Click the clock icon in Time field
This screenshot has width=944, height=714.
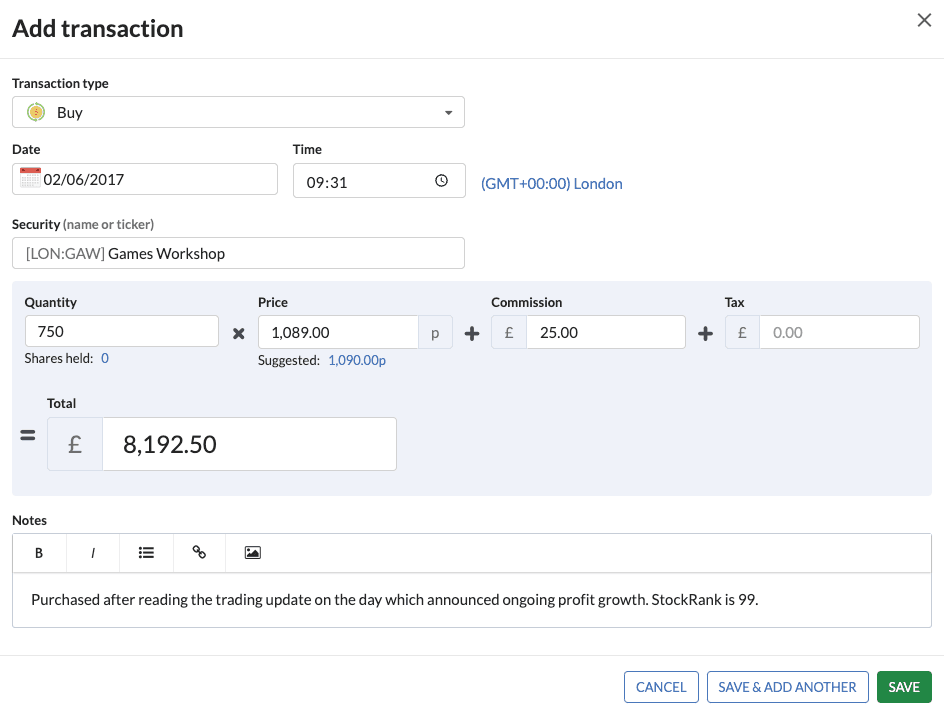(442, 182)
